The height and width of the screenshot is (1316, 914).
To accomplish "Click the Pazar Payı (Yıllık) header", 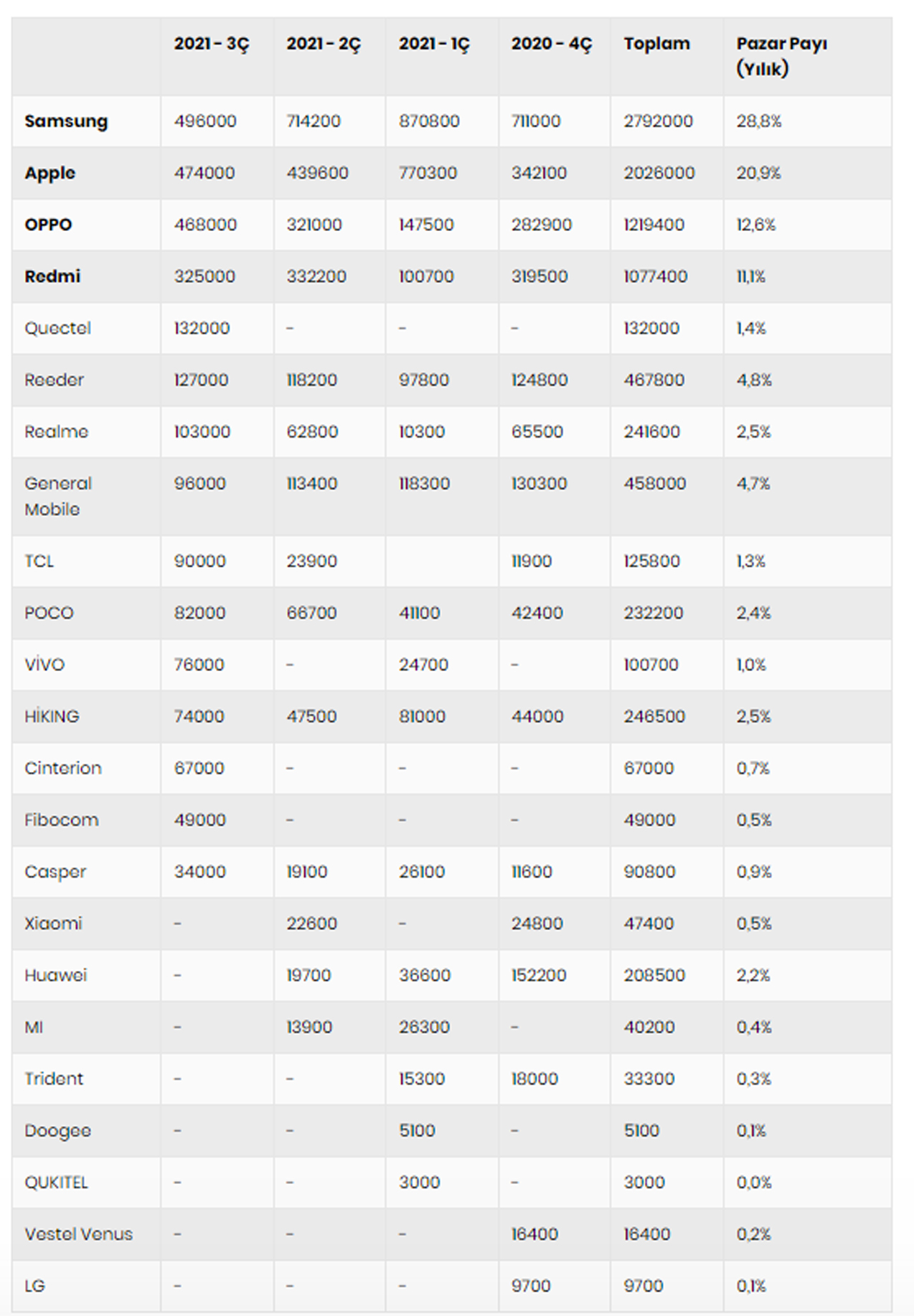I will point(781,56).
